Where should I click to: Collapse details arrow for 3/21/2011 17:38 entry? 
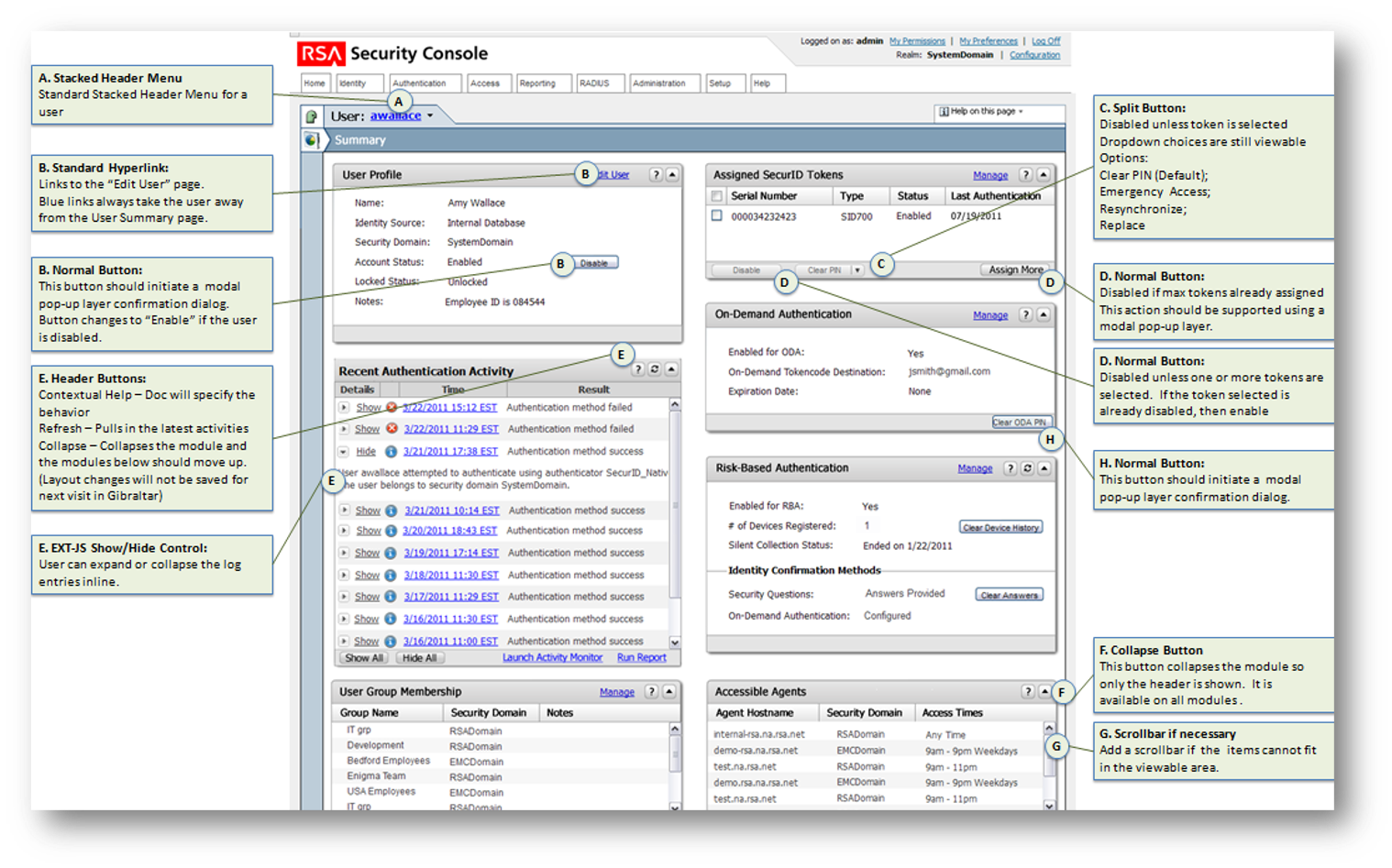[x=344, y=451]
